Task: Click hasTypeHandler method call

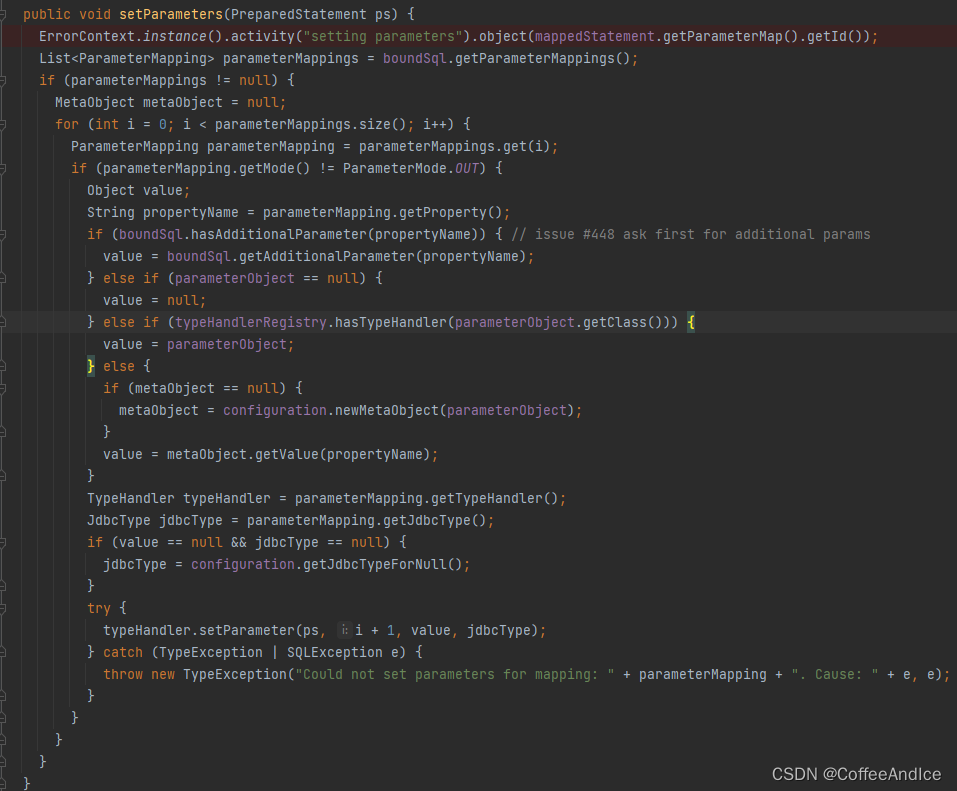Action: (390, 322)
